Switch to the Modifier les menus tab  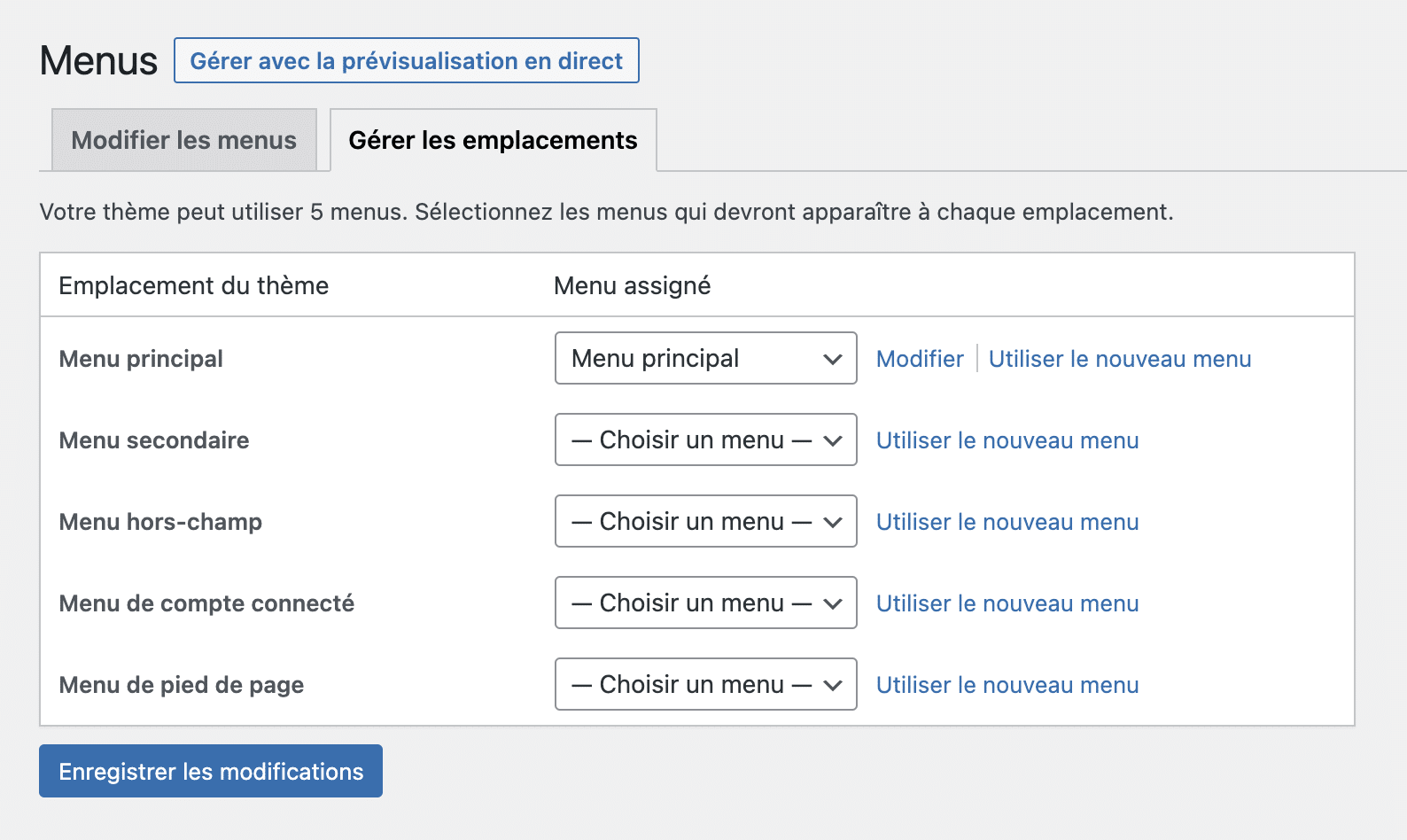coord(183,140)
